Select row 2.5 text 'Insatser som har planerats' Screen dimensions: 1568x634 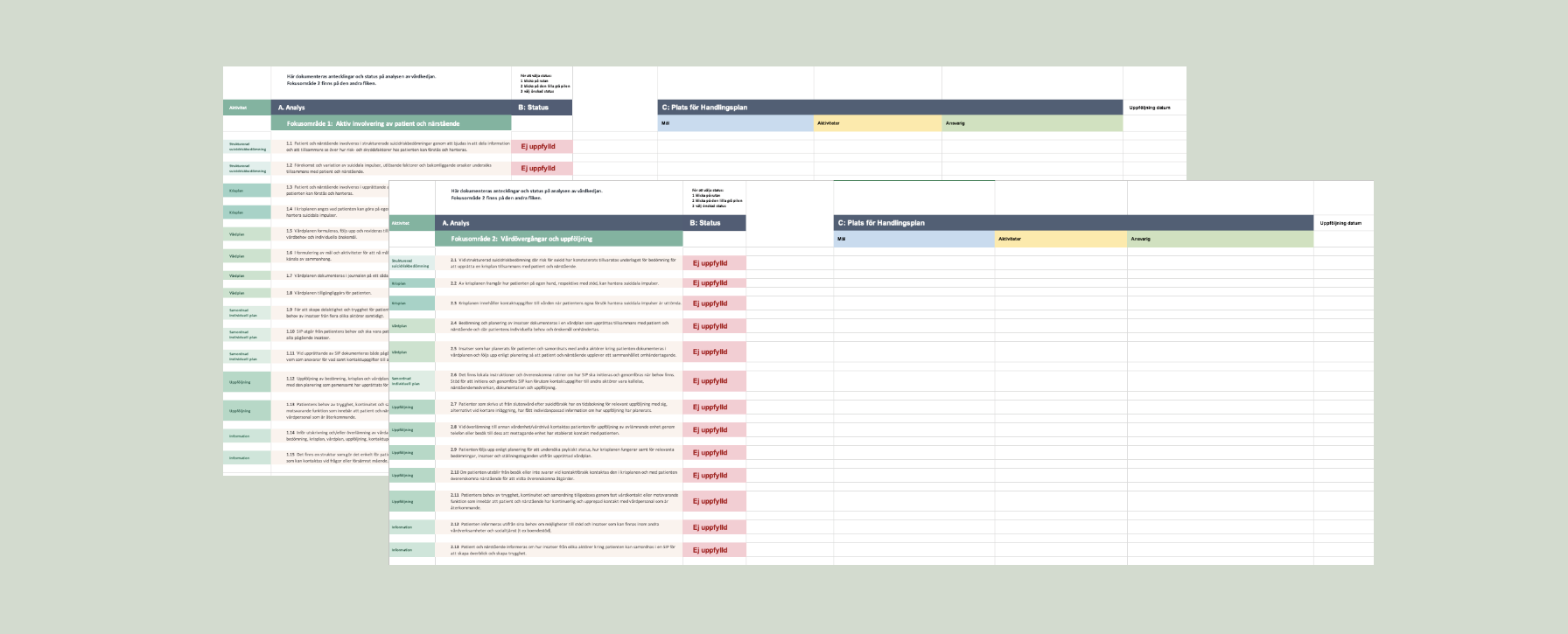click(563, 352)
